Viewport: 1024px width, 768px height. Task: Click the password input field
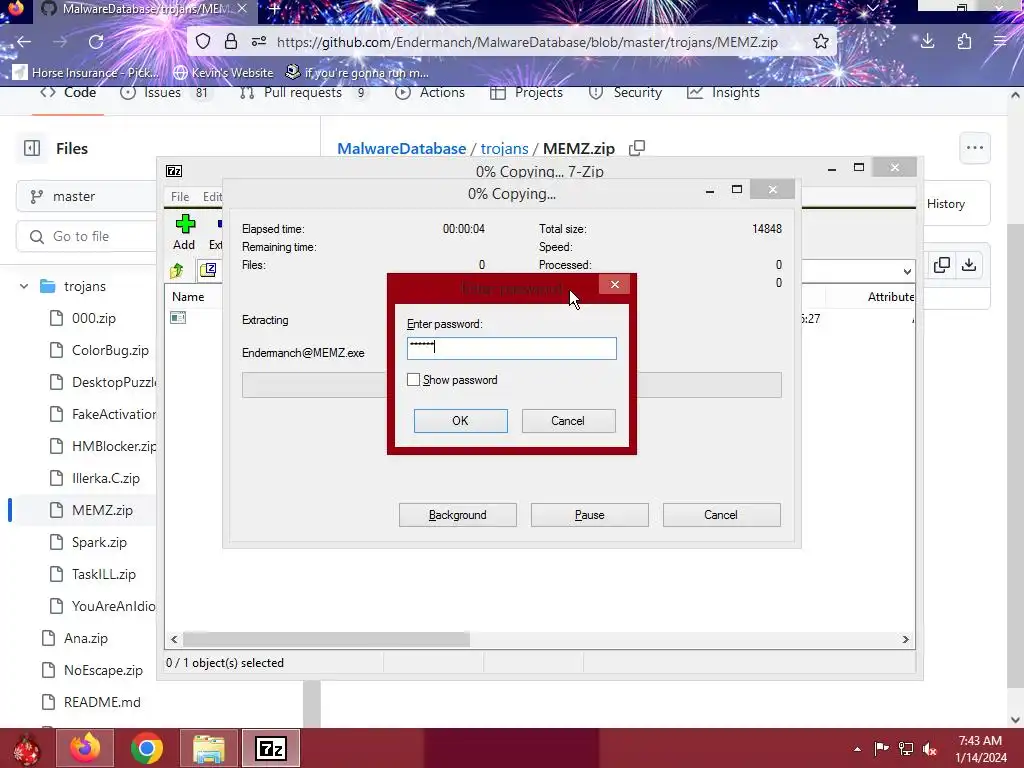point(511,348)
